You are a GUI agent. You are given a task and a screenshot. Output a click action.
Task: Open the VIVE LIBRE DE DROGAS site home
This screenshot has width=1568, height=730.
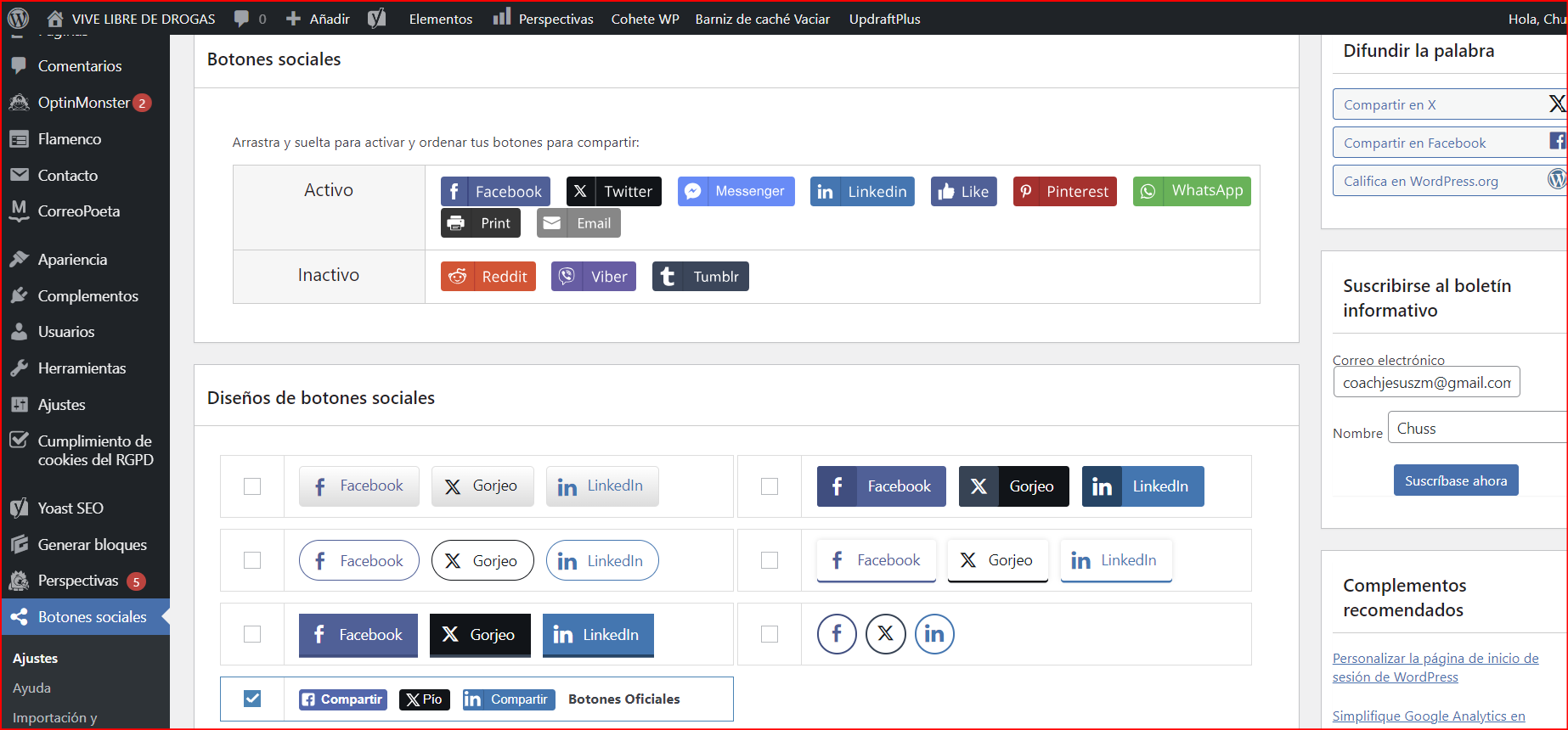pyautogui.click(x=131, y=19)
